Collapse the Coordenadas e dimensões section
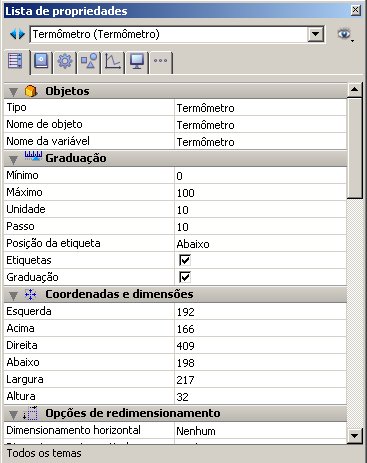Image resolution: width=367 pixels, height=463 pixels. tap(13, 296)
